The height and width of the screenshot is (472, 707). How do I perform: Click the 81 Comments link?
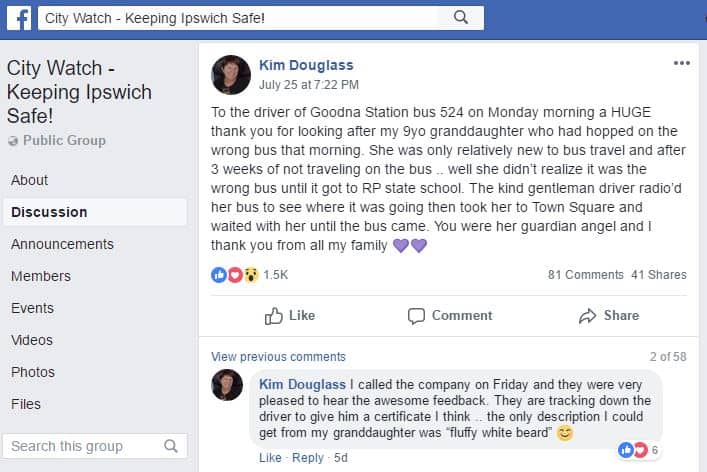(585, 275)
